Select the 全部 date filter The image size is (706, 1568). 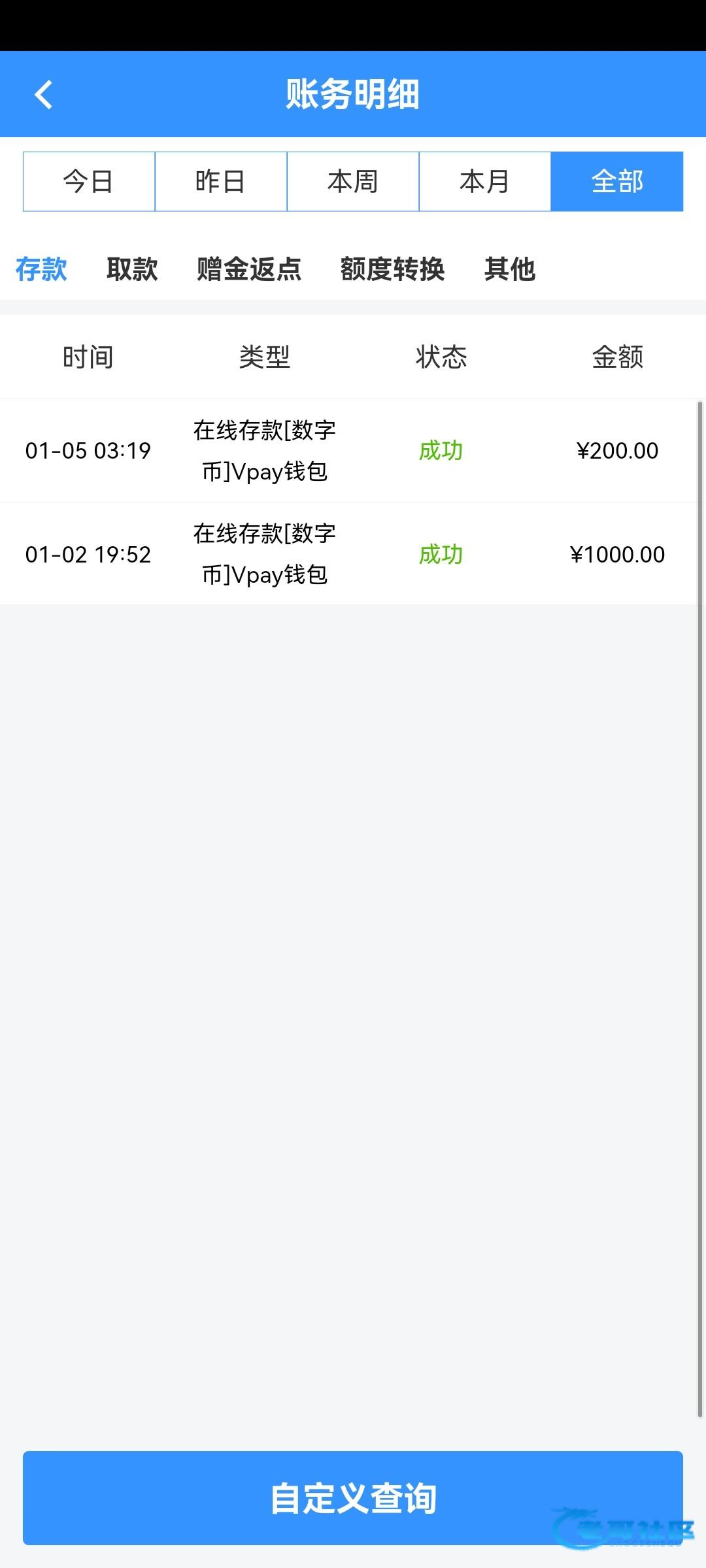point(617,182)
